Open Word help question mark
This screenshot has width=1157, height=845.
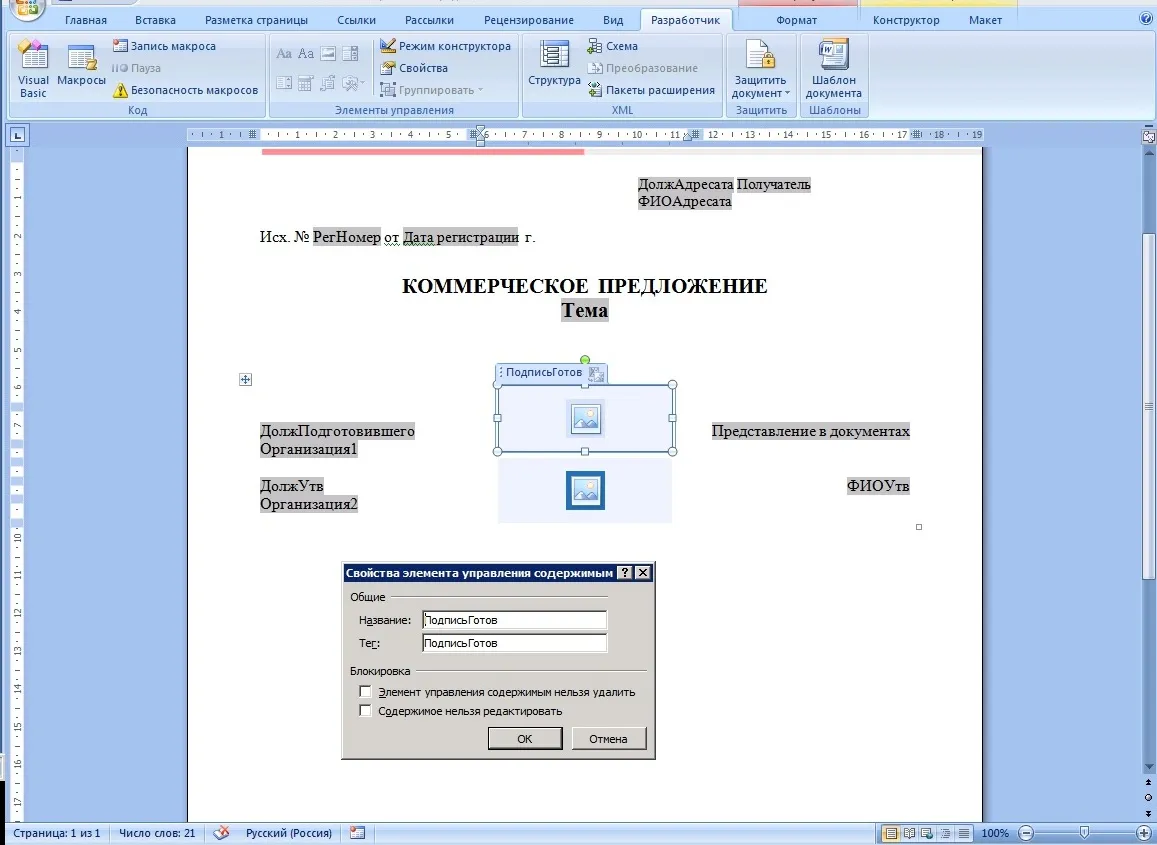pyautogui.click(x=1146, y=19)
